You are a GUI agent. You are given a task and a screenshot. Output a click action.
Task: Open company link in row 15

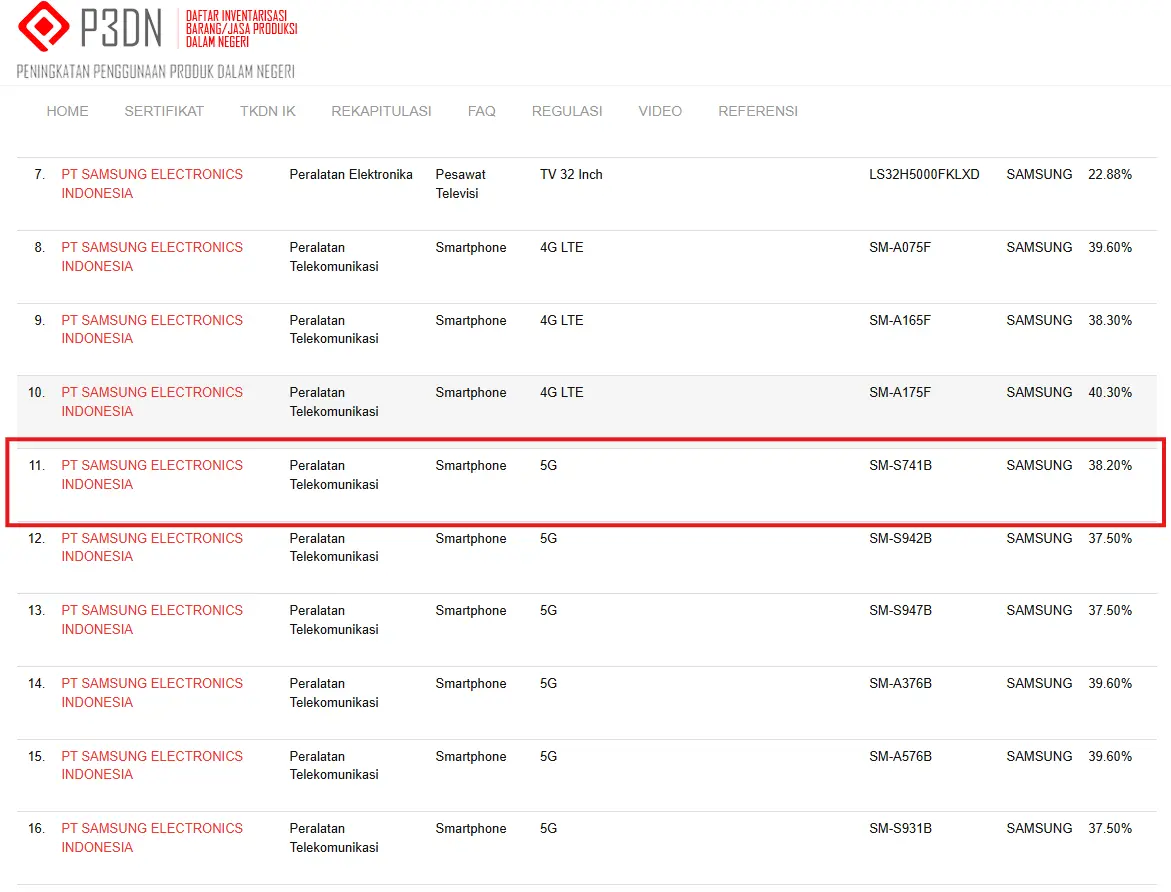[152, 766]
